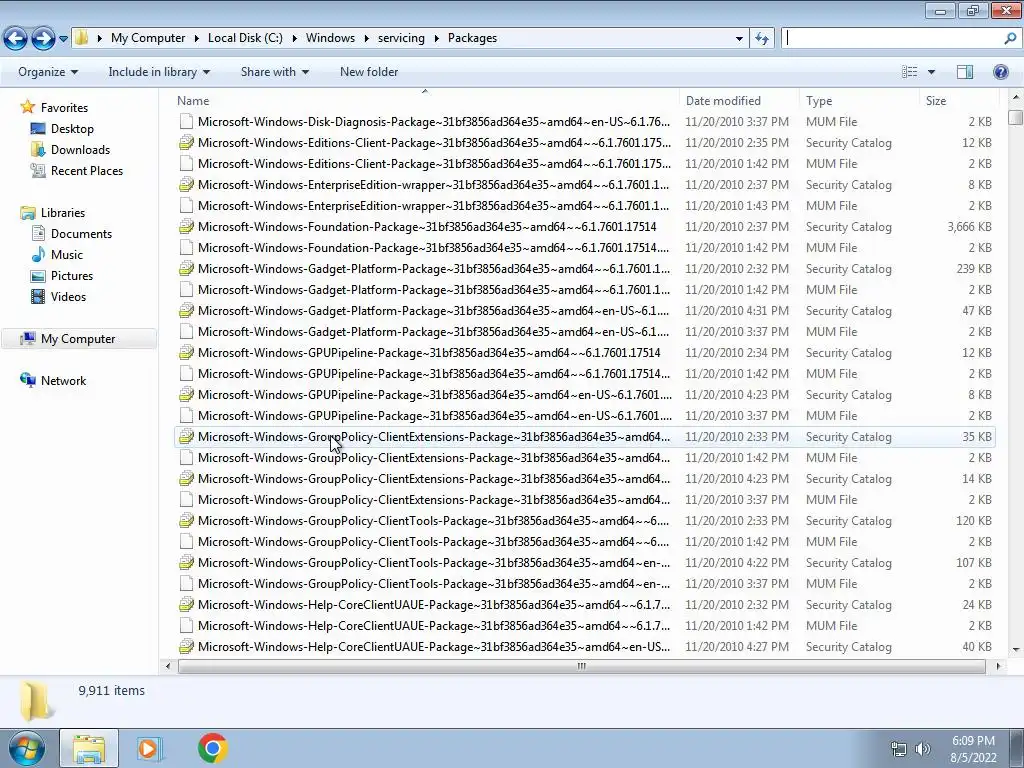Open the Videos library
Image resolution: width=1024 pixels, height=768 pixels.
pyautogui.click(x=68, y=296)
